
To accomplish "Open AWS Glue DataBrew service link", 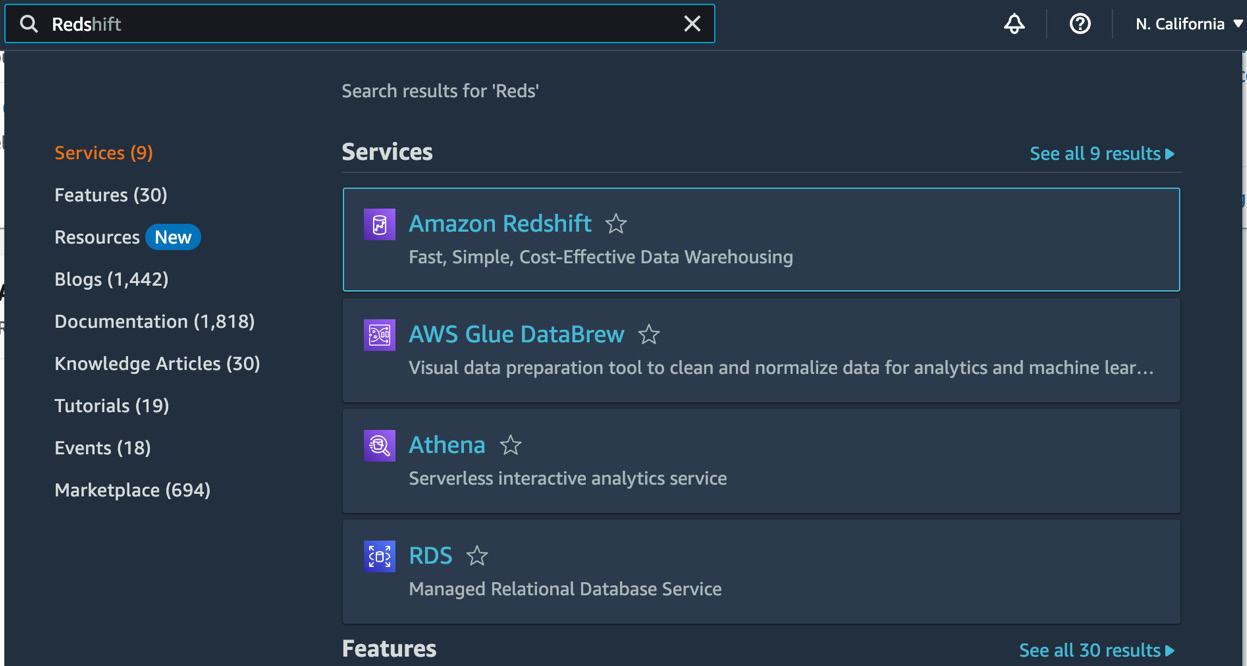I will [x=516, y=334].
